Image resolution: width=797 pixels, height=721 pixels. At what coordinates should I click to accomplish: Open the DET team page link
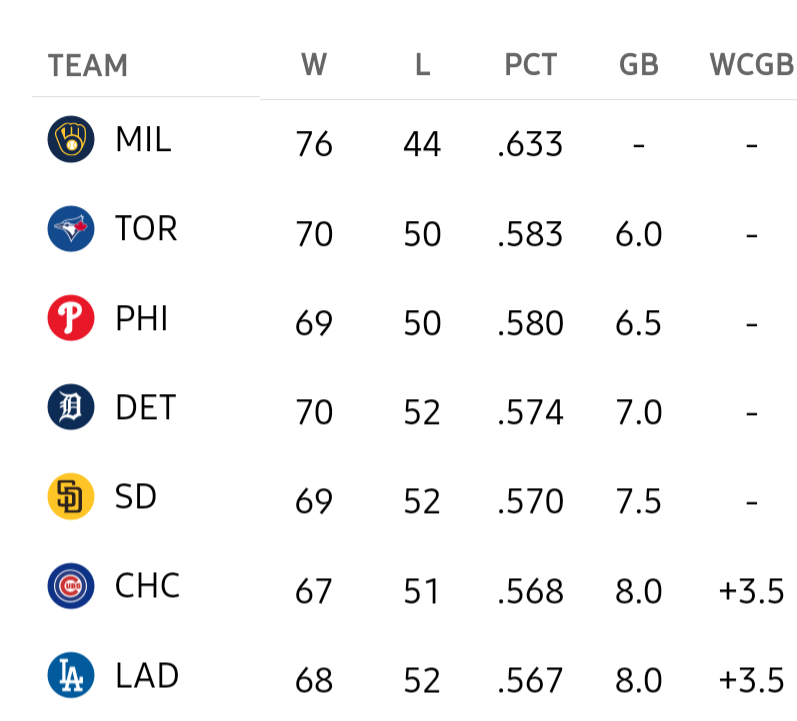click(146, 407)
